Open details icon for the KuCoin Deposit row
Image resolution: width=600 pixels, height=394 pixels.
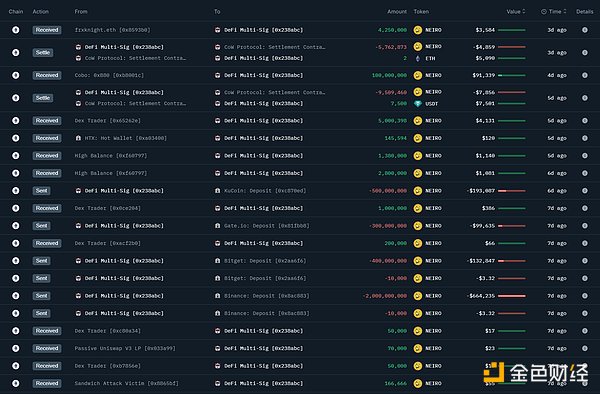tap(585, 190)
